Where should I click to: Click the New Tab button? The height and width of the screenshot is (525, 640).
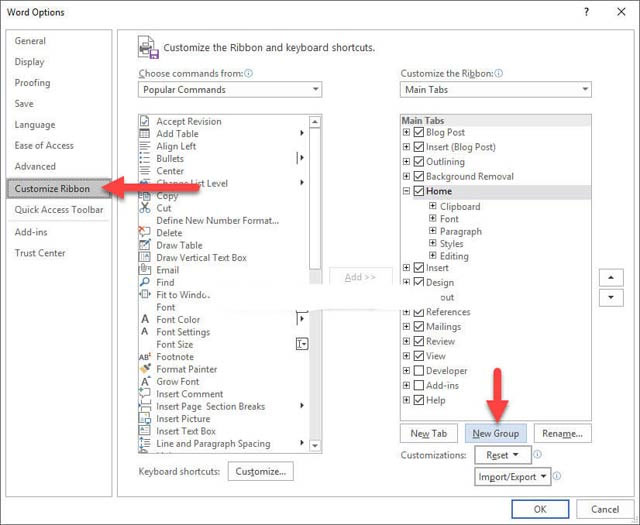(429, 433)
